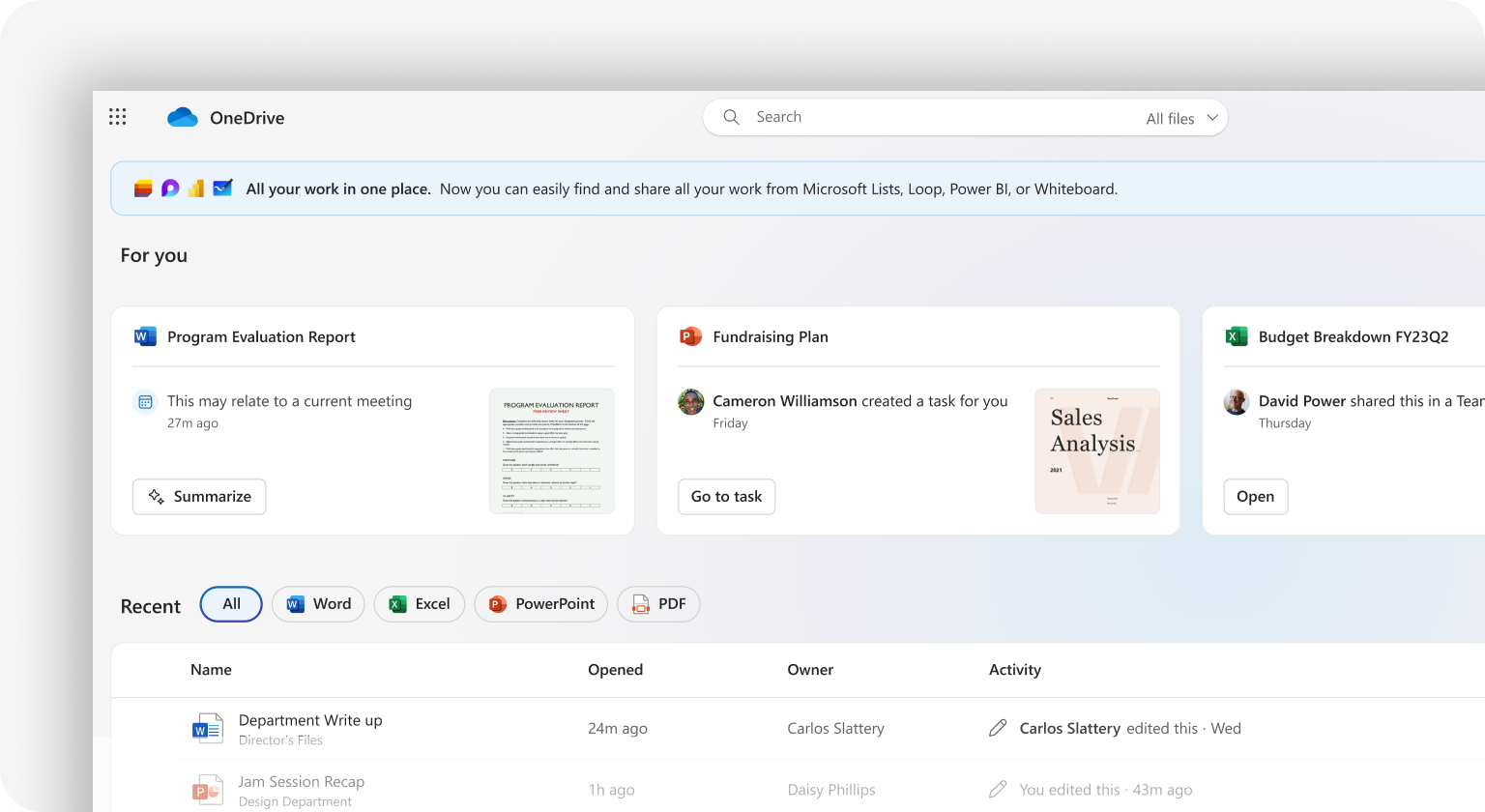Viewport: 1485px width, 812px height.
Task: Select the All recent filter
Action: pos(231,604)
